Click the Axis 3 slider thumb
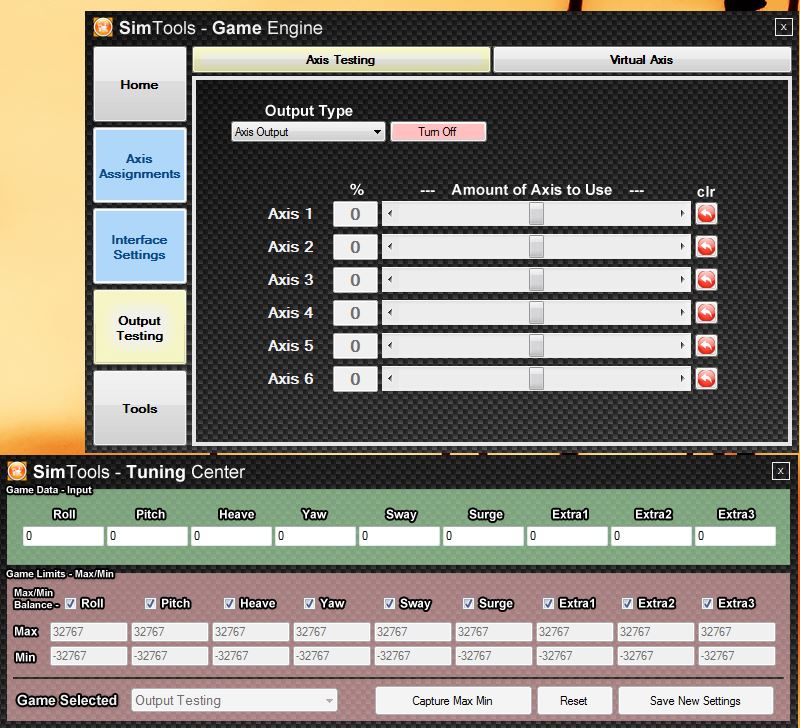800x728 pixels. click(x=536, y=280)
